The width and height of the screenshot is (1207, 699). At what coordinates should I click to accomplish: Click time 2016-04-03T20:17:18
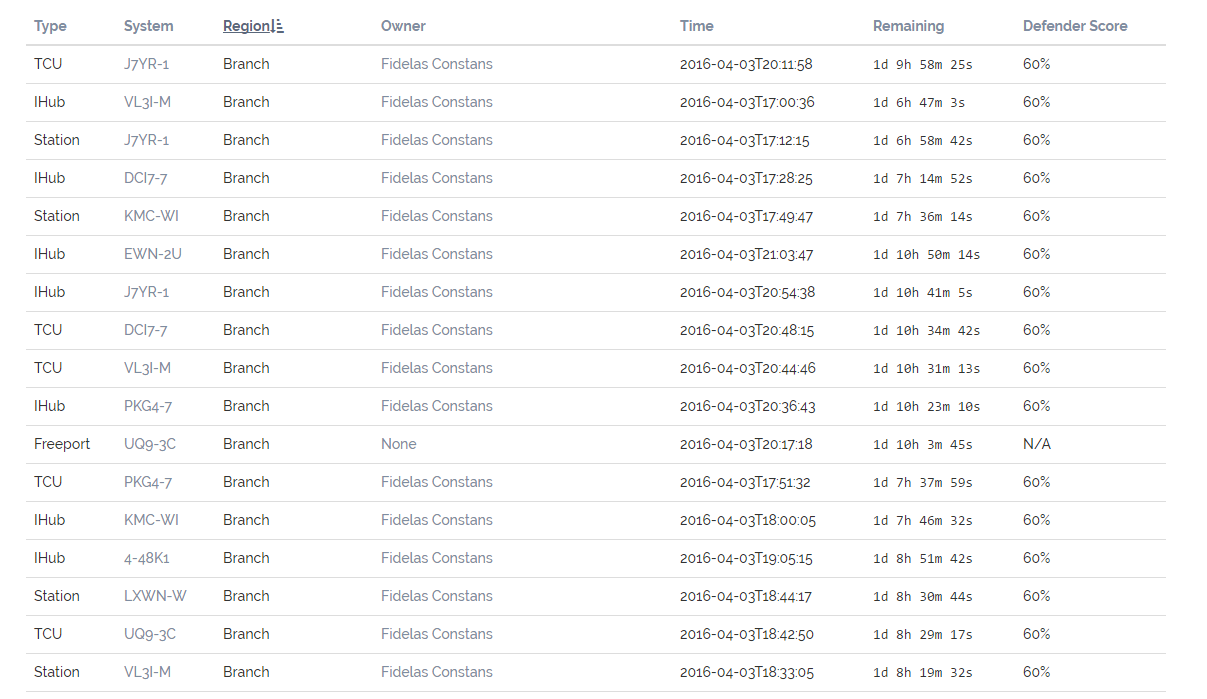pos(744,444)
